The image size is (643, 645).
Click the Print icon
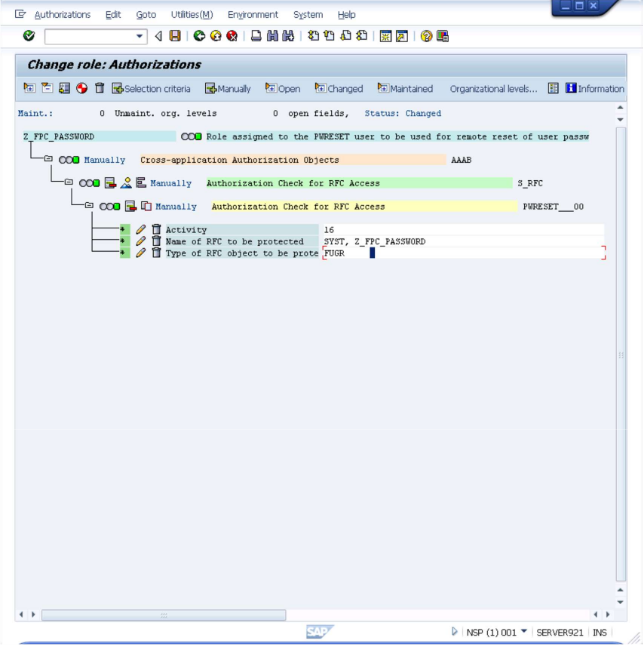tap(256, 36)
